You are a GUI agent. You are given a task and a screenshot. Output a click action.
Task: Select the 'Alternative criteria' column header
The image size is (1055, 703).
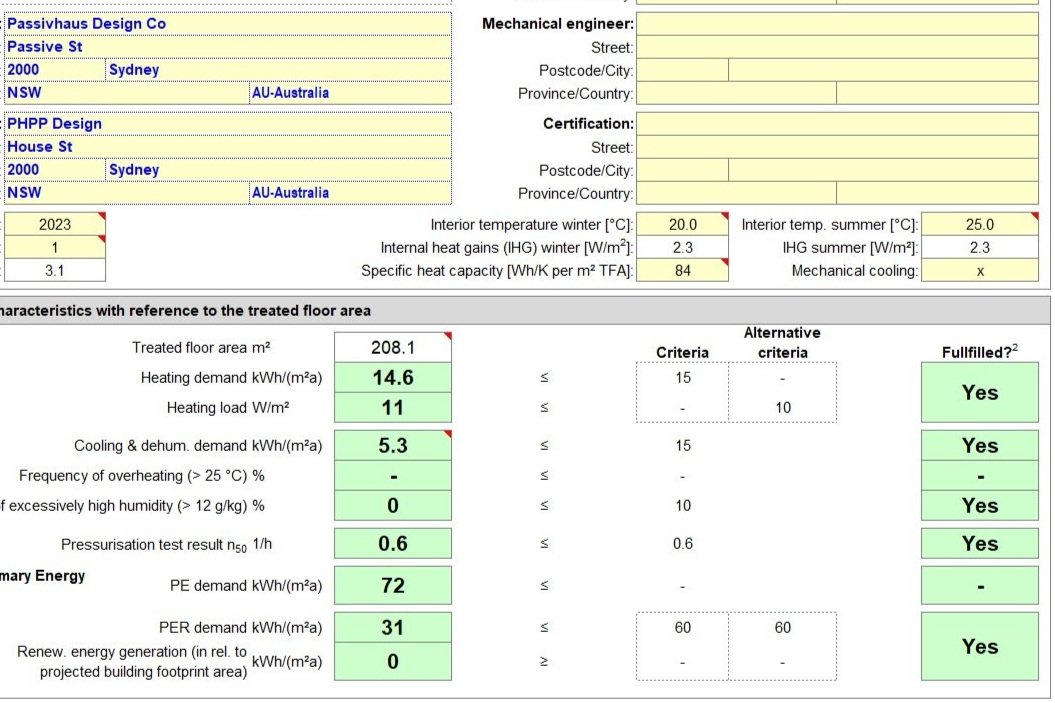[783, 342]
